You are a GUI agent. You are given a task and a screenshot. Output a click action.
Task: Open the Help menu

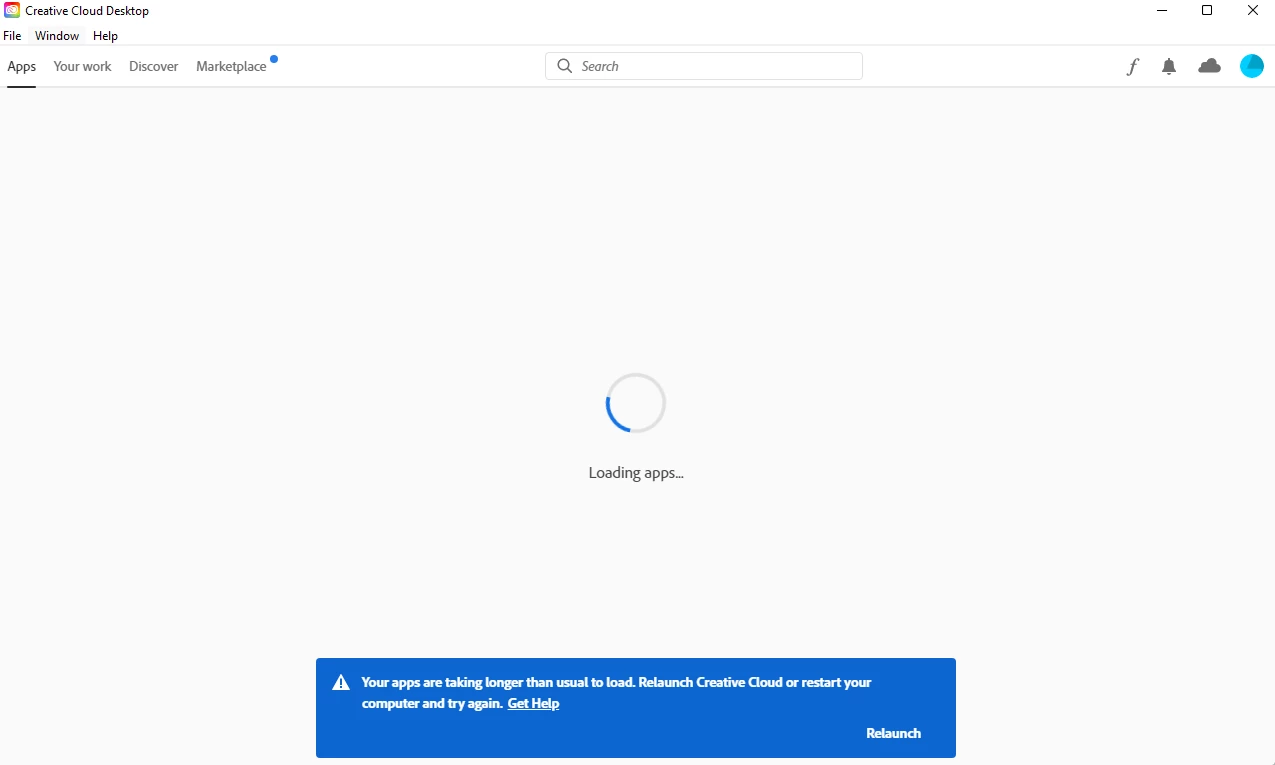tap(105, 36)
